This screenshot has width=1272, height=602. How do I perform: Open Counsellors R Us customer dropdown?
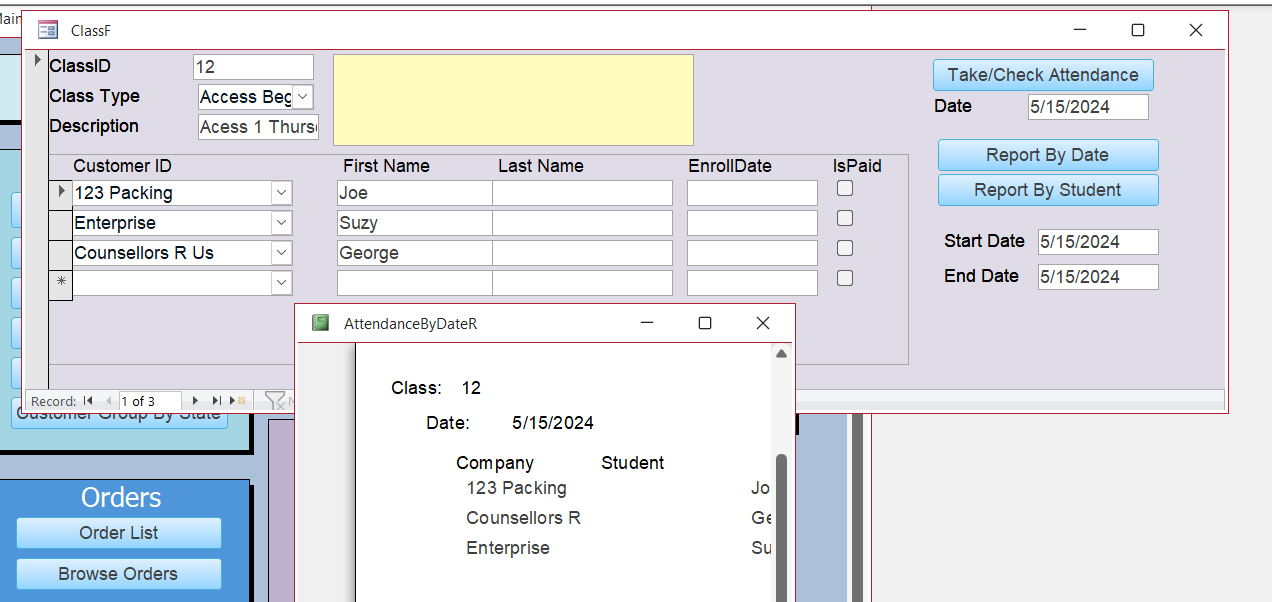click(x=282, y=253)
